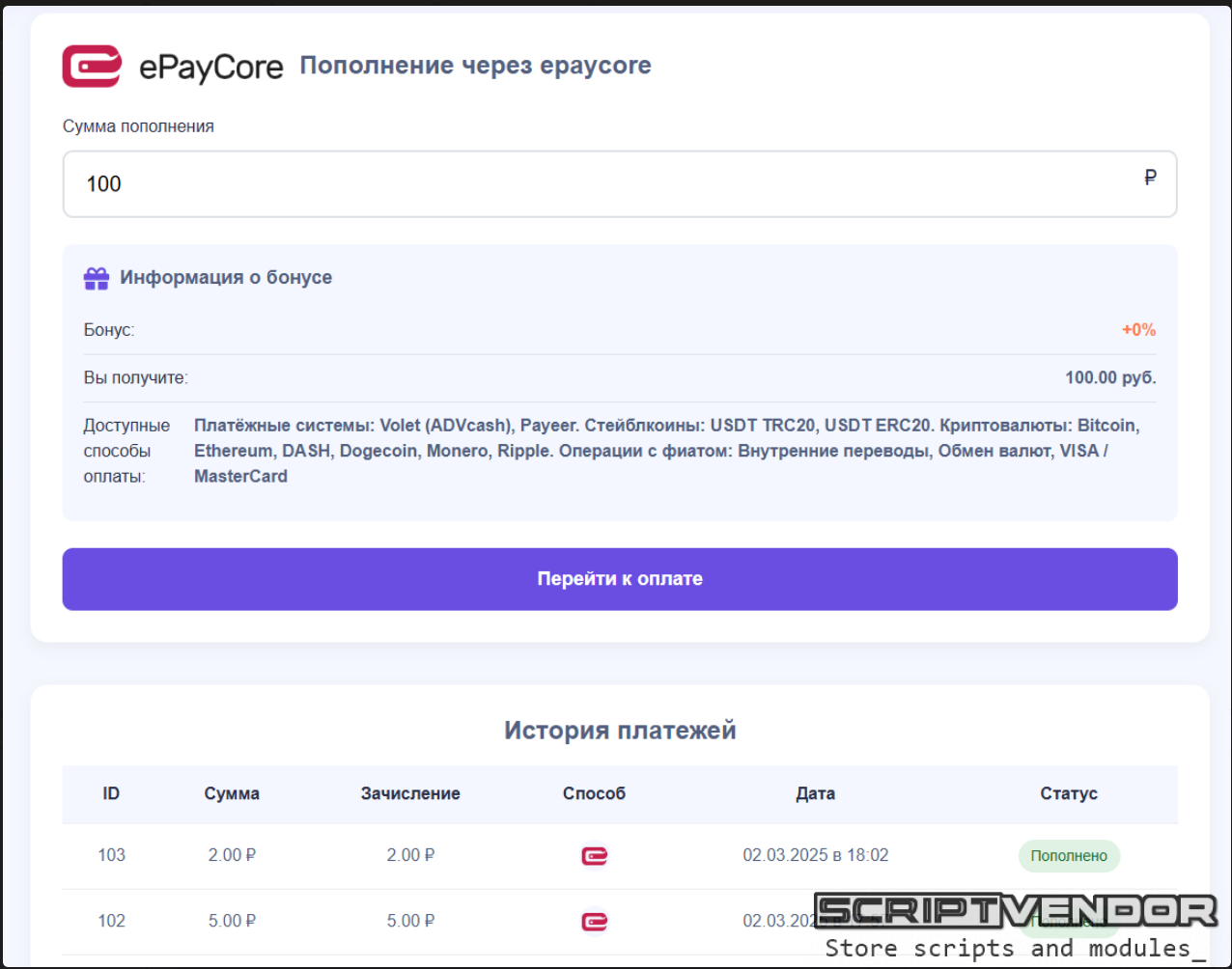Click ePayCore method icon for payment 103
Viewport: 1232px width, 969px height.
595,856
